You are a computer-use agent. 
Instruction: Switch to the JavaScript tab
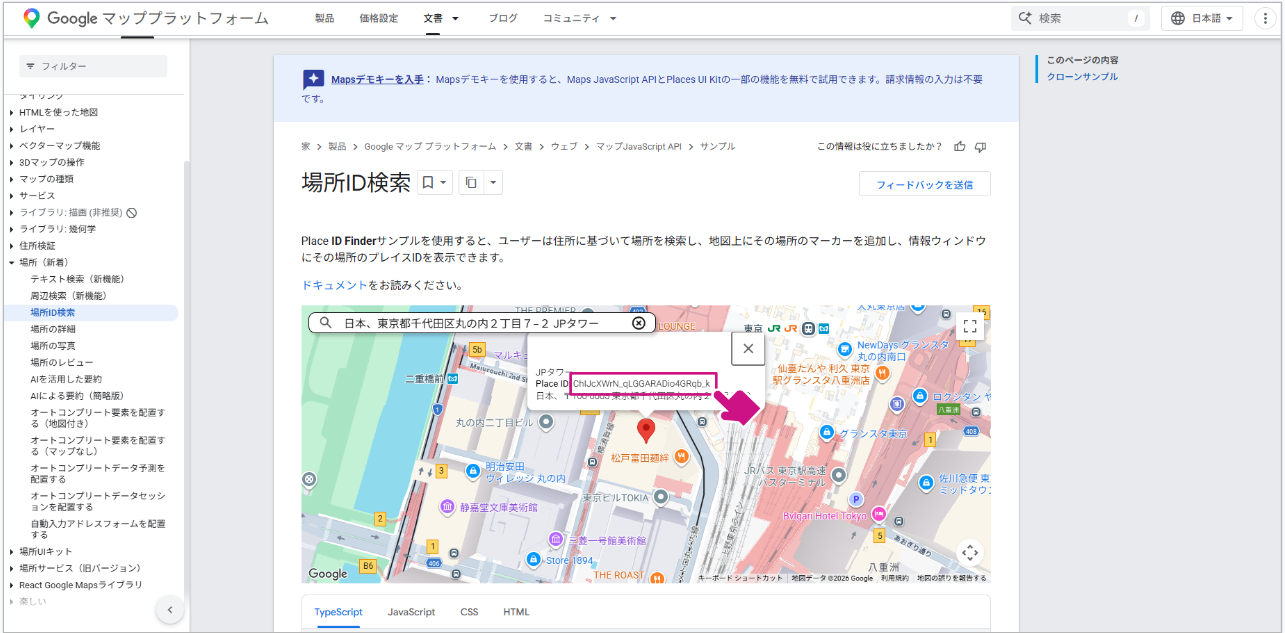pos(411,612)
